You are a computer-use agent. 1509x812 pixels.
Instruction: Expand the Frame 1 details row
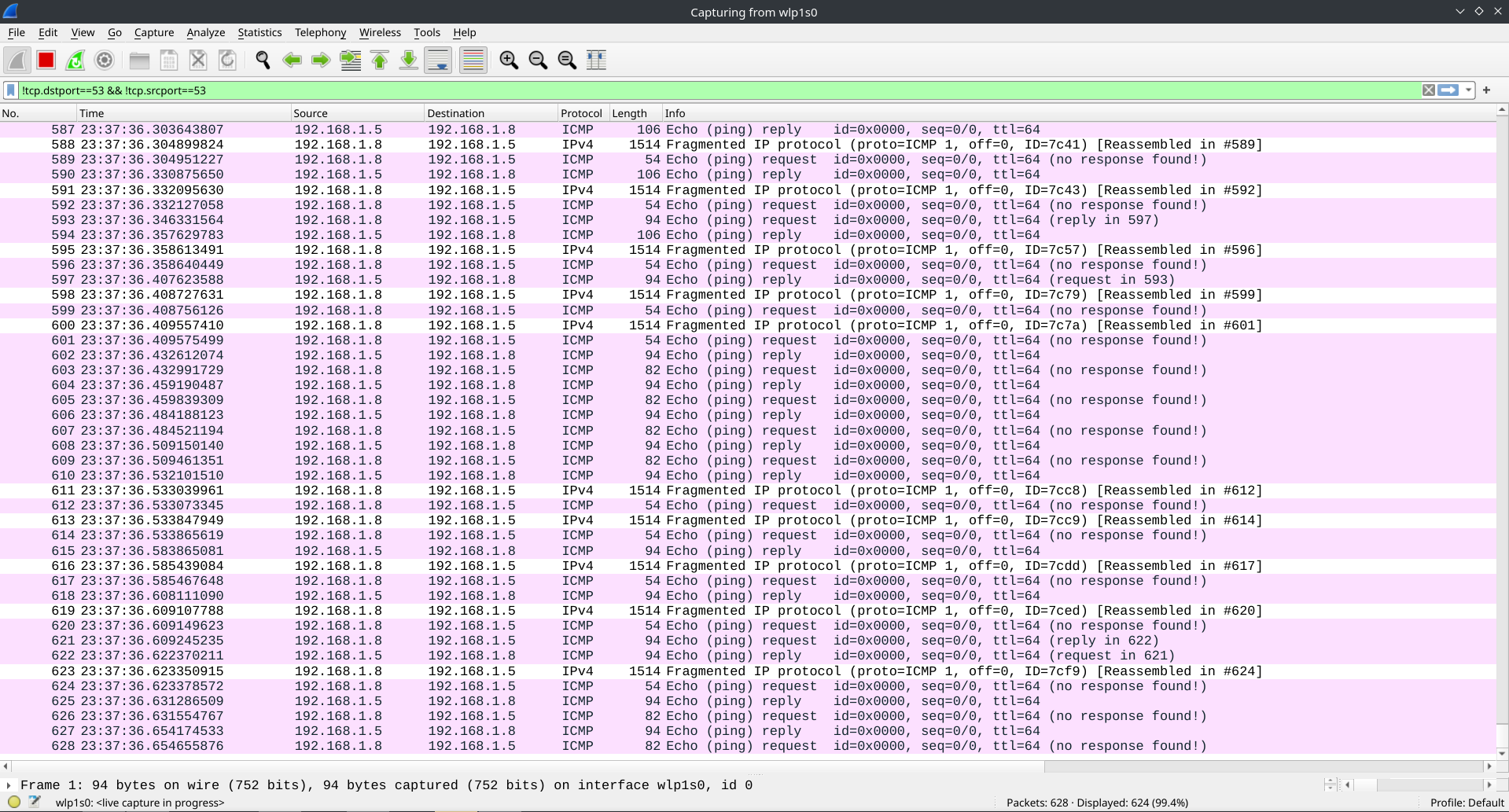[8, 785]
